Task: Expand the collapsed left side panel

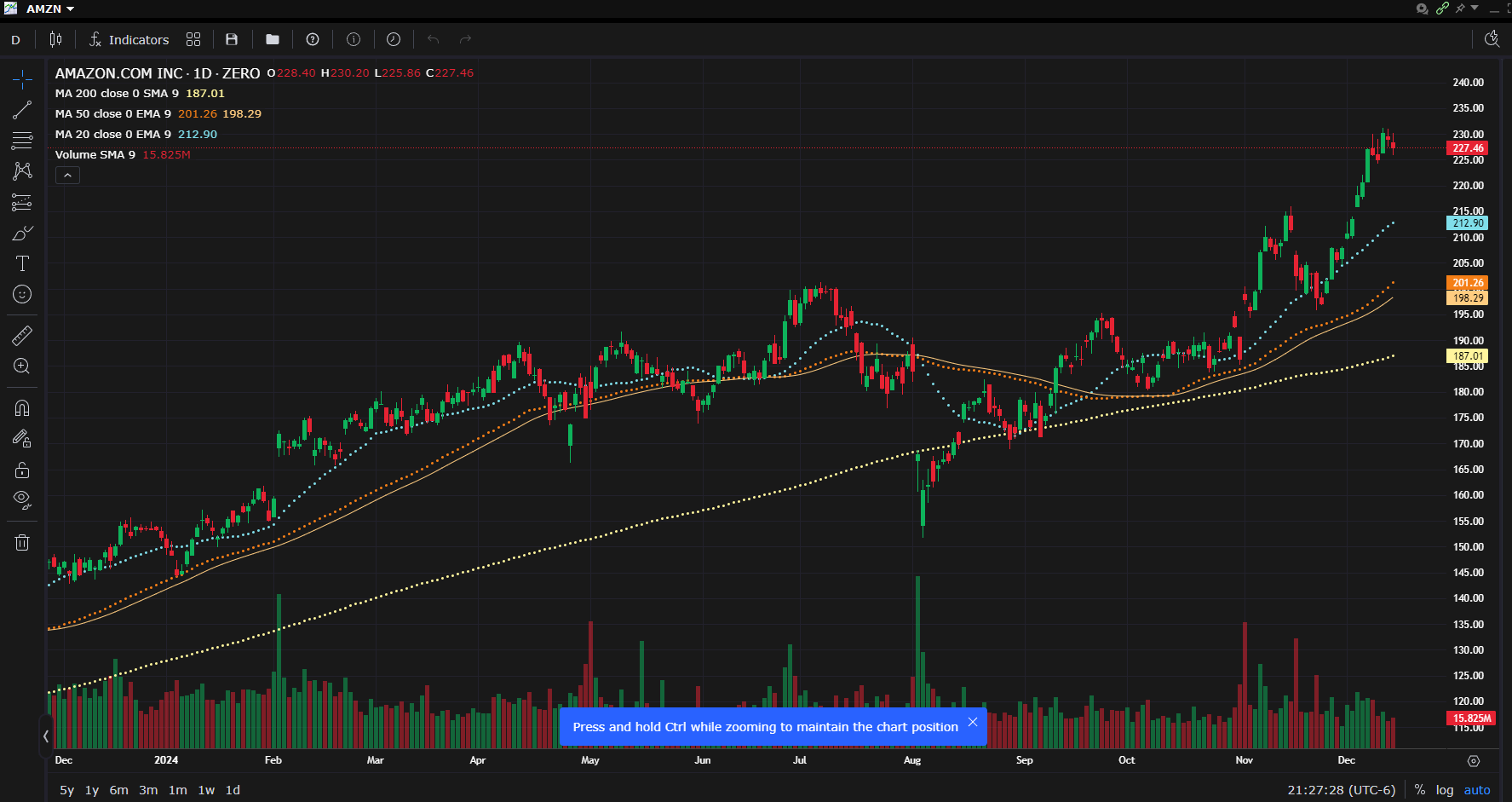Action: pyautogui.click(x=46, y=736)
